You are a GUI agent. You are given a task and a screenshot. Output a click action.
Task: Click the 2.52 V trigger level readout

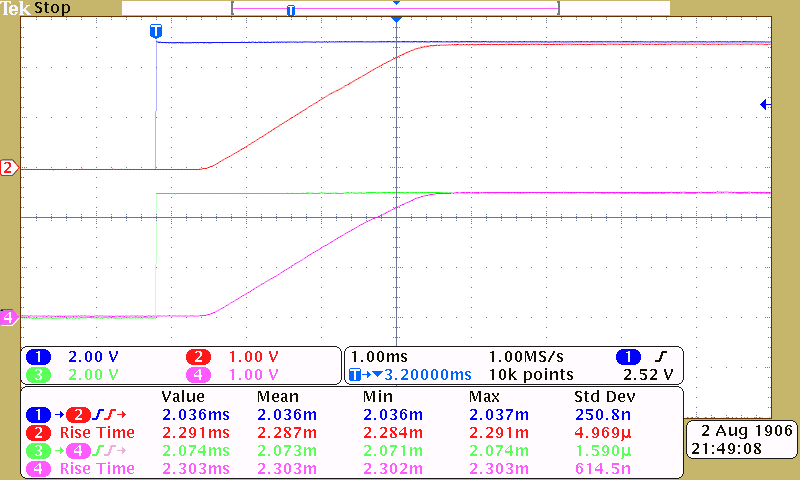tap(648, 375)
